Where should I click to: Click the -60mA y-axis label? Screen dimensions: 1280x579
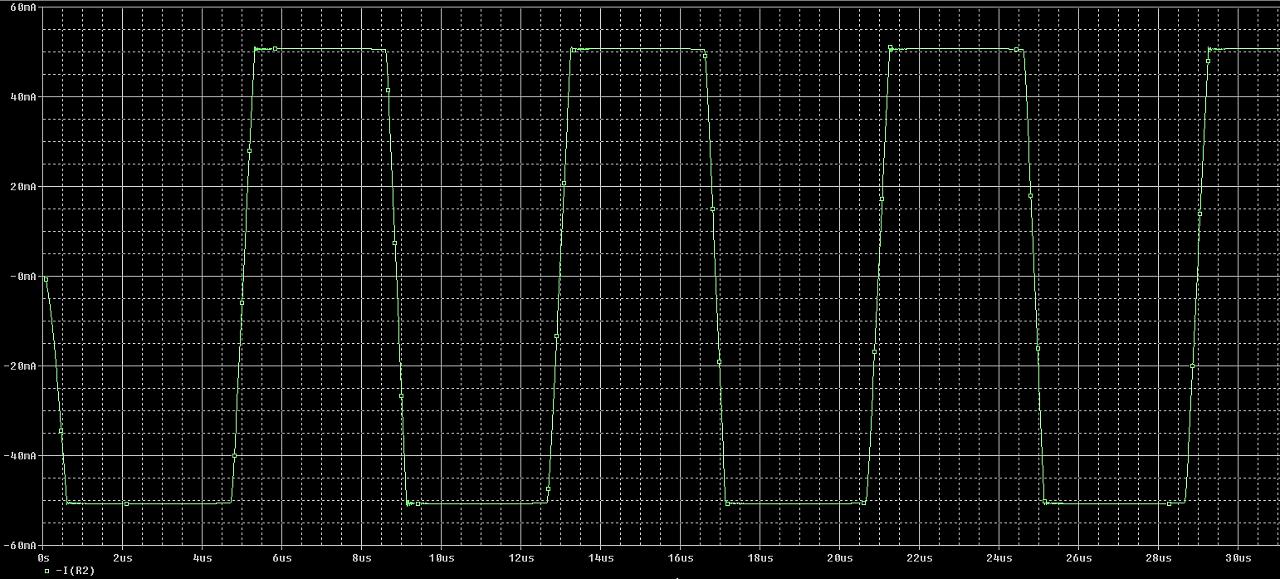click(x=20, y=545)
